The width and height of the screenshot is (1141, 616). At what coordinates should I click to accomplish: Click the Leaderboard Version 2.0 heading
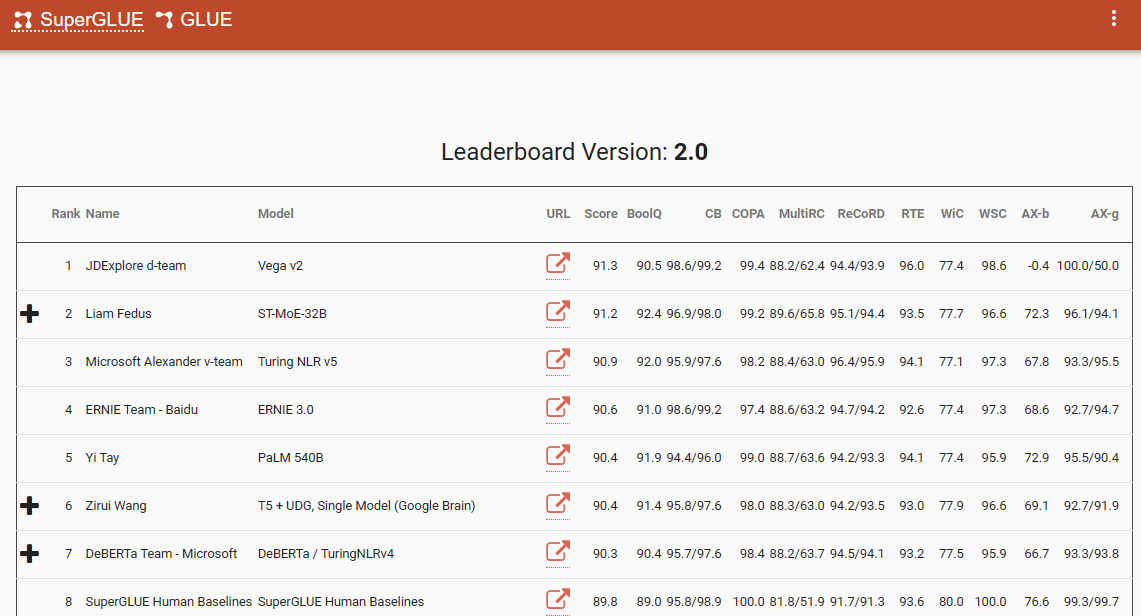pos(574,152)
